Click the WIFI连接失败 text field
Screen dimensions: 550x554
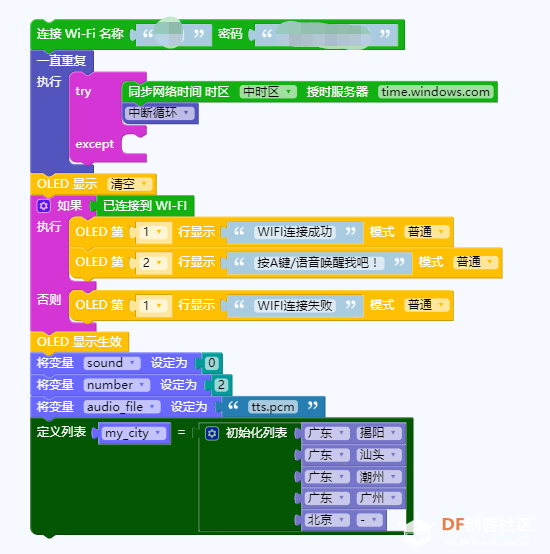pos(295,305)
